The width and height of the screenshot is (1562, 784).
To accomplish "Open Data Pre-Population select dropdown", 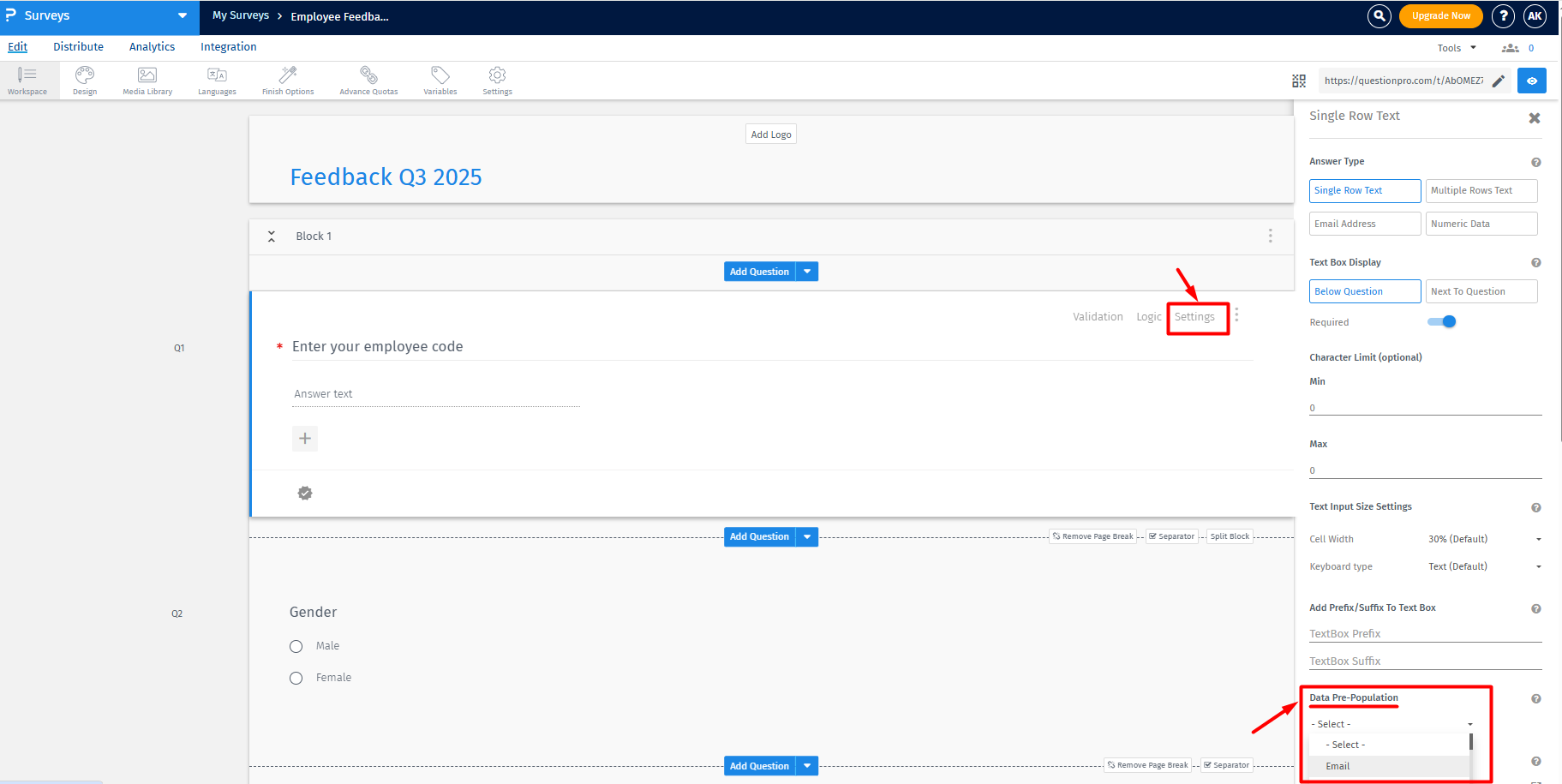I will tap(1391, 724).
